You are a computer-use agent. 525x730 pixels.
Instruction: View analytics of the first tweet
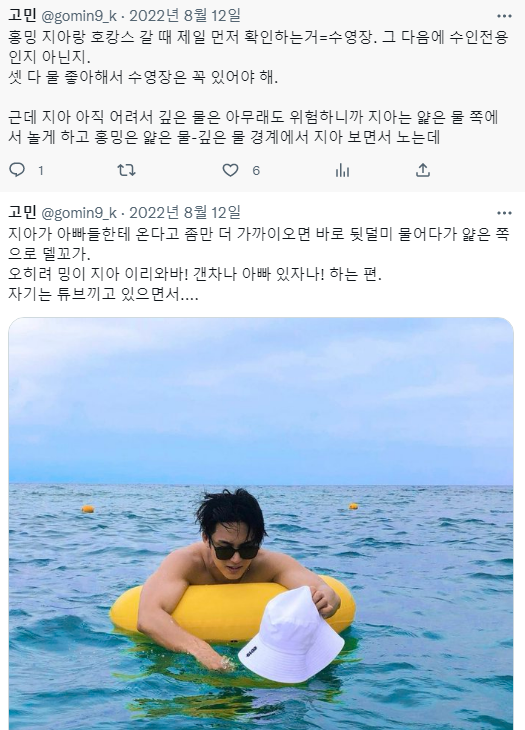pyautogui.click(x=342, y=170)
